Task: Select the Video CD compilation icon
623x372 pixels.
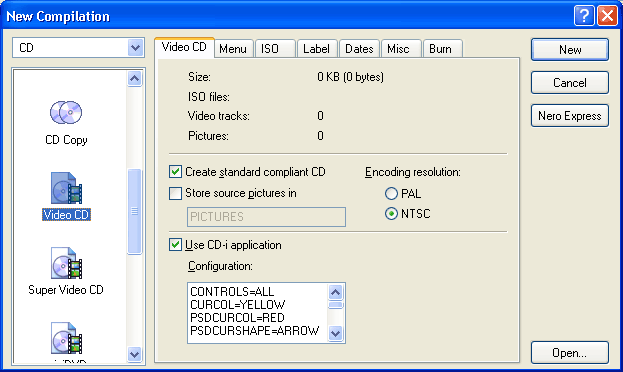Action: (x=66, y=188)
